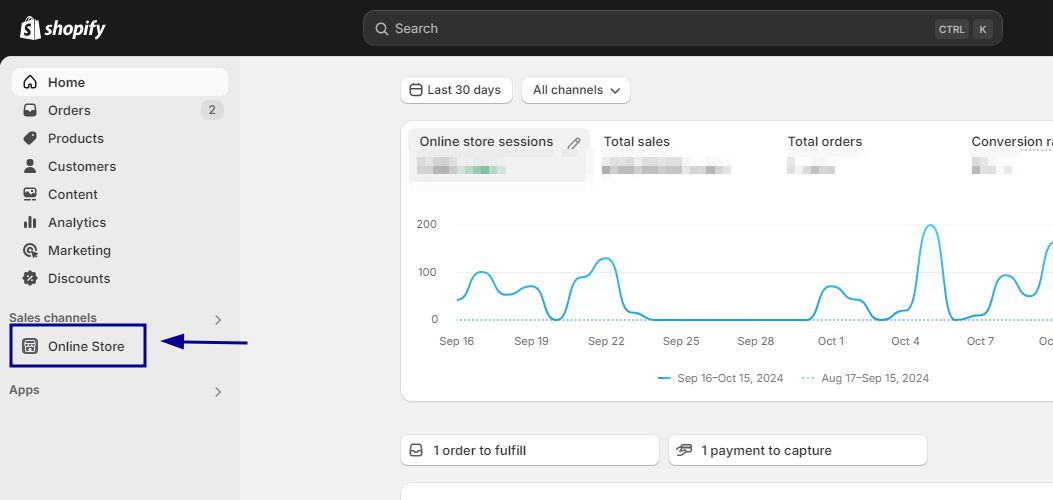Open the Customers page
Viewport: 1053px width, 500px height.
tap(120, 166)
